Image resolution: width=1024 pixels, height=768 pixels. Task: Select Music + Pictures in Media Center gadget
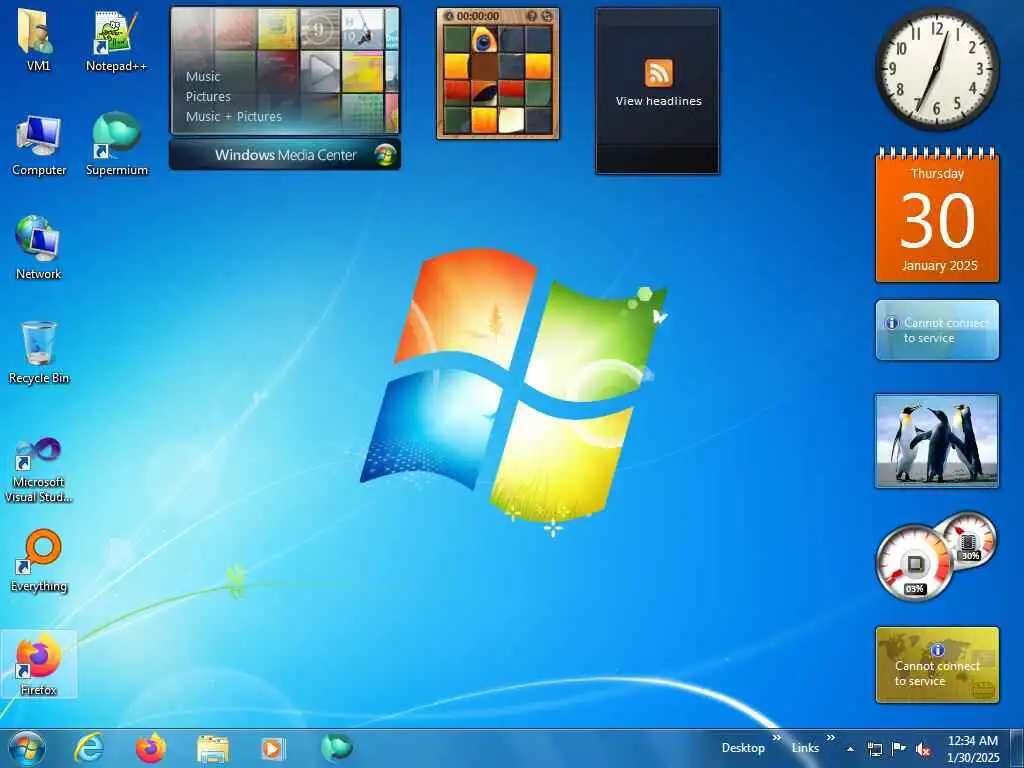(234, 117)
